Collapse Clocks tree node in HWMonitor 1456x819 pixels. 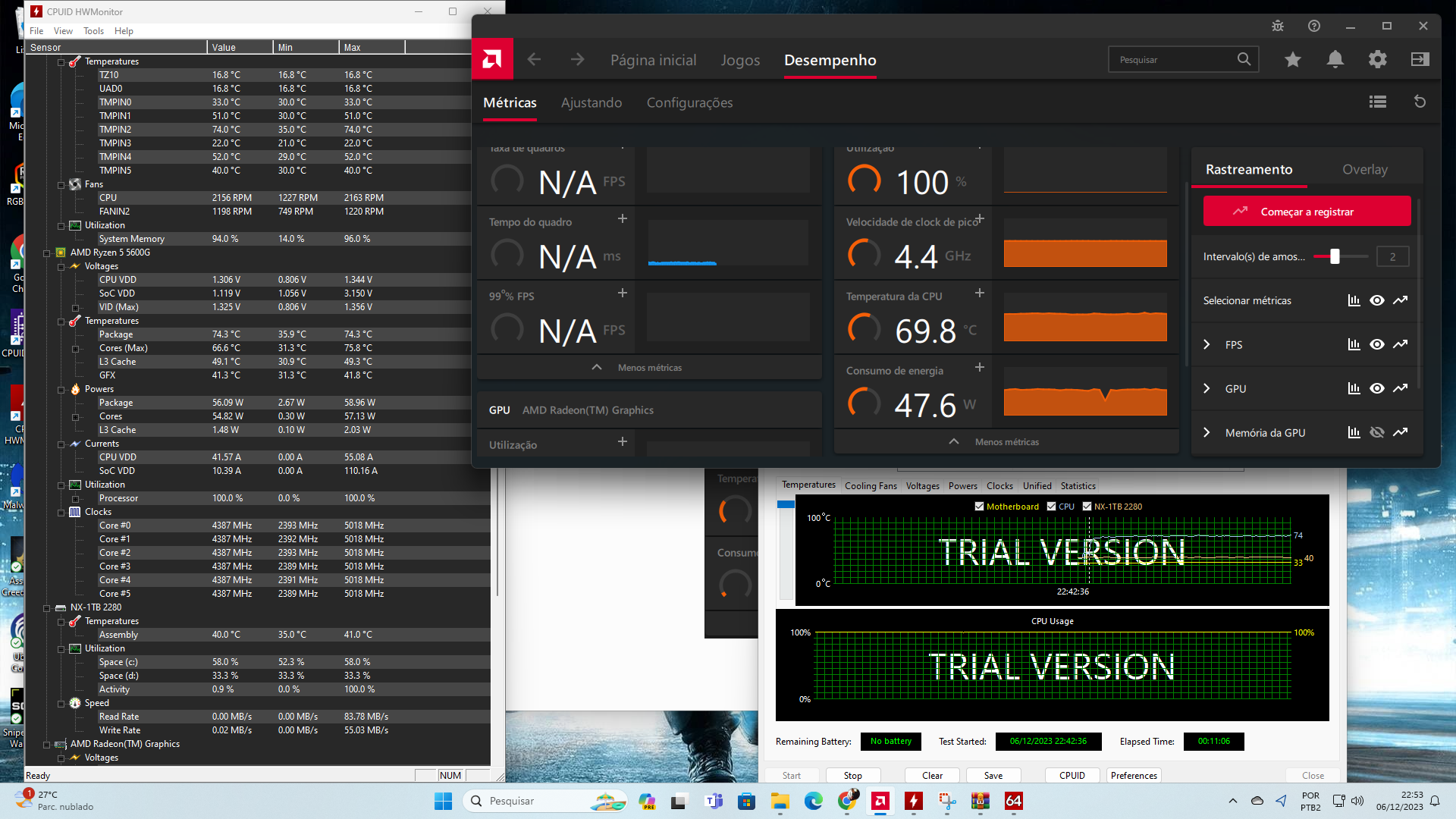point(61,512)
